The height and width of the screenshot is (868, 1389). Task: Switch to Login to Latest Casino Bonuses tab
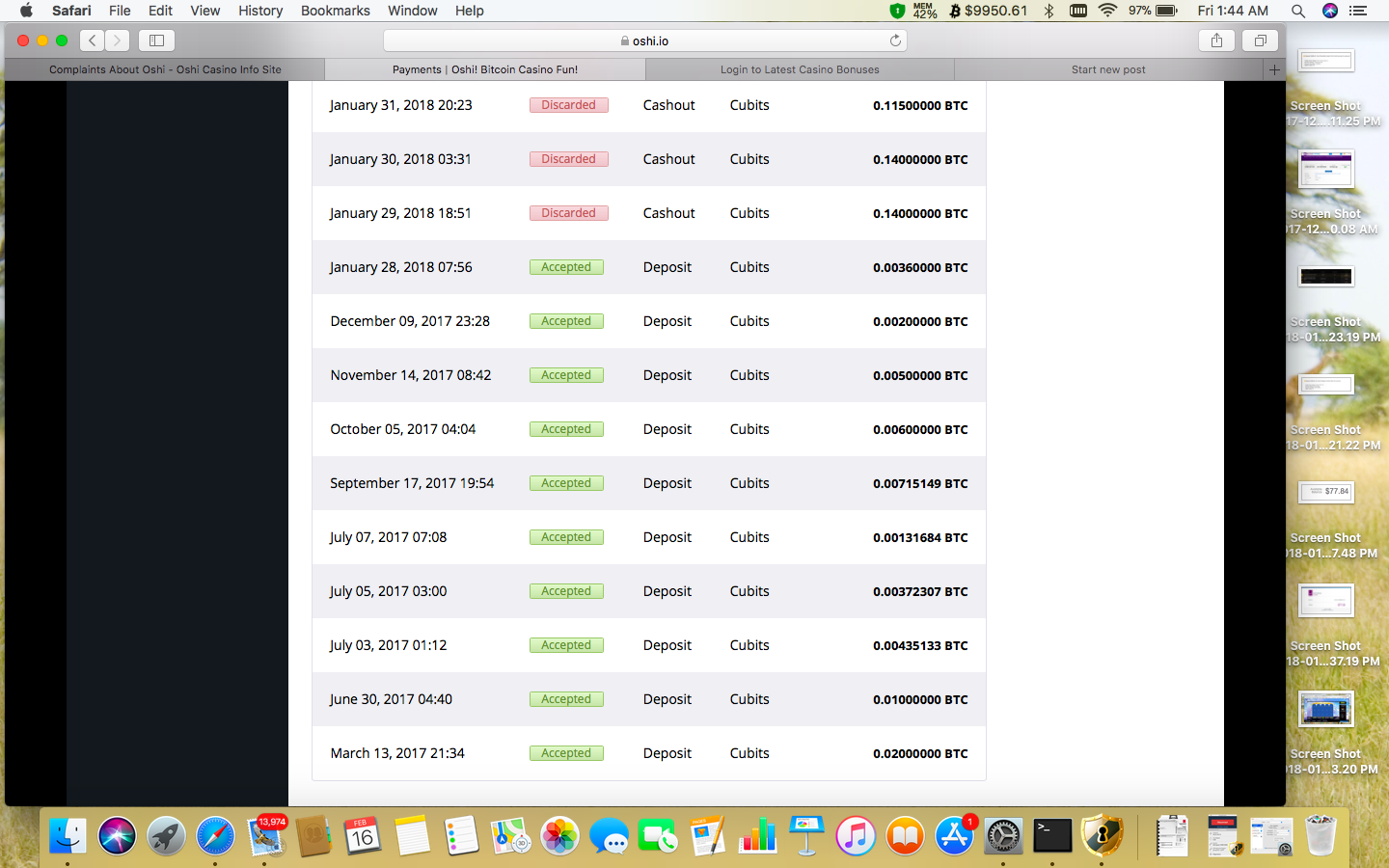pos(800,69)
